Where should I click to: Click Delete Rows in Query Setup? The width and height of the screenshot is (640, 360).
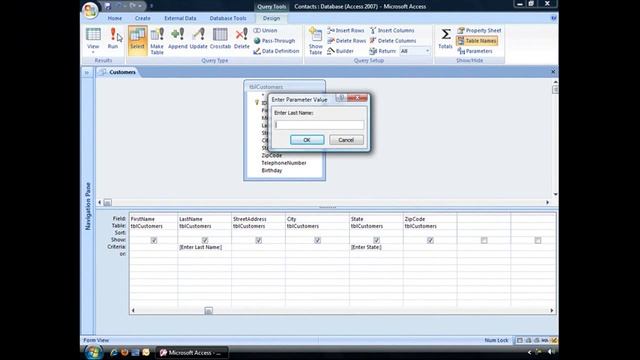click(x=347, y=41)
